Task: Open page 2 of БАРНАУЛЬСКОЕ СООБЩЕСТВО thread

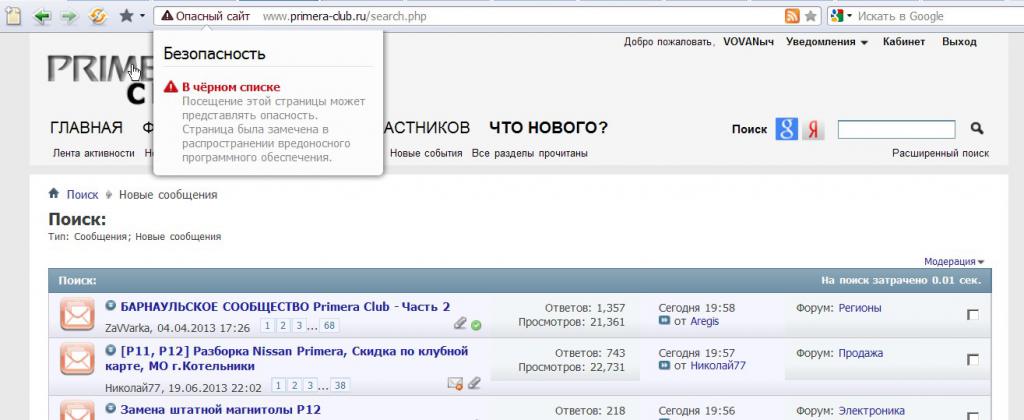Action: (x=283, y=326)
